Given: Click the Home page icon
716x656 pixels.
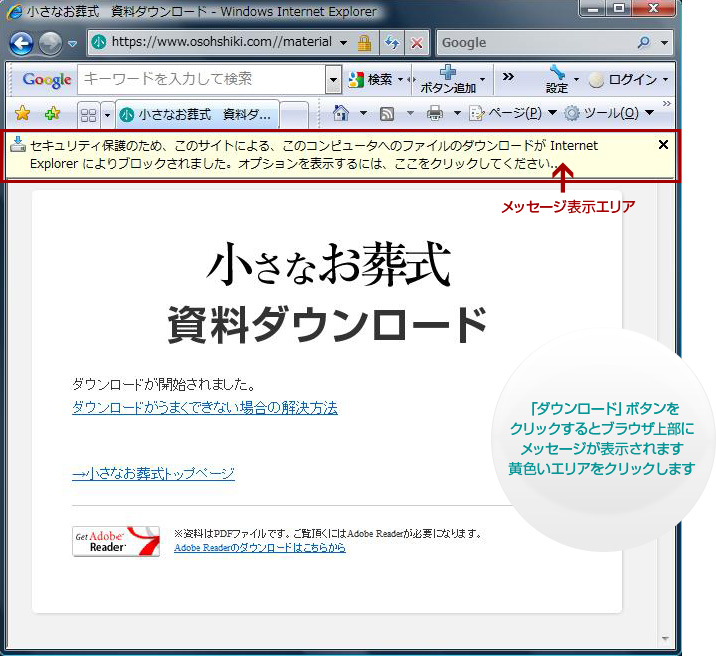Looking at the screenshot, I should point(341,113).
